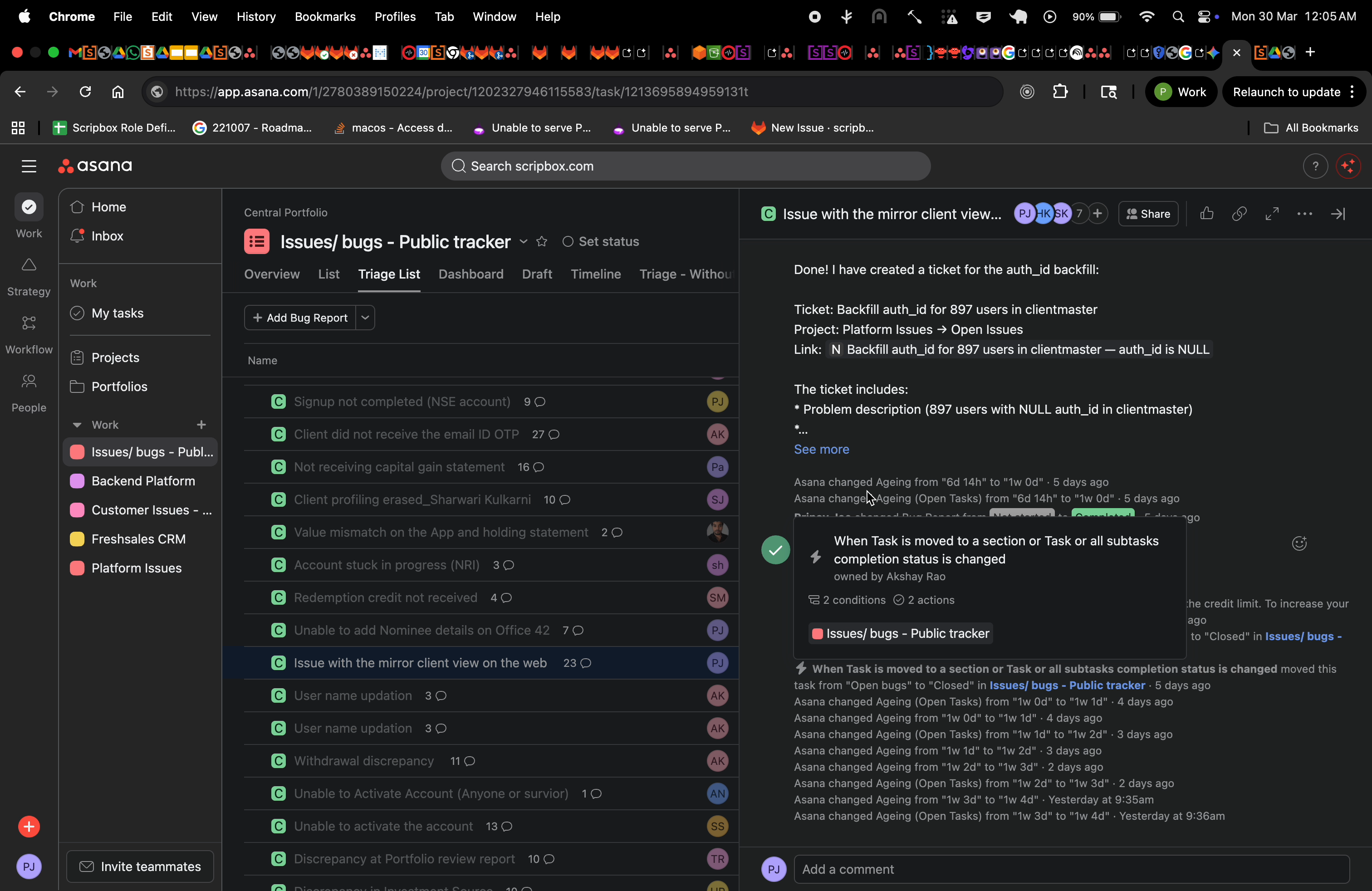Image resolution: width=1372 pixels, height=891 pixels.
Task: Open Backend Platform project with purple swatch
Action: 140,480
